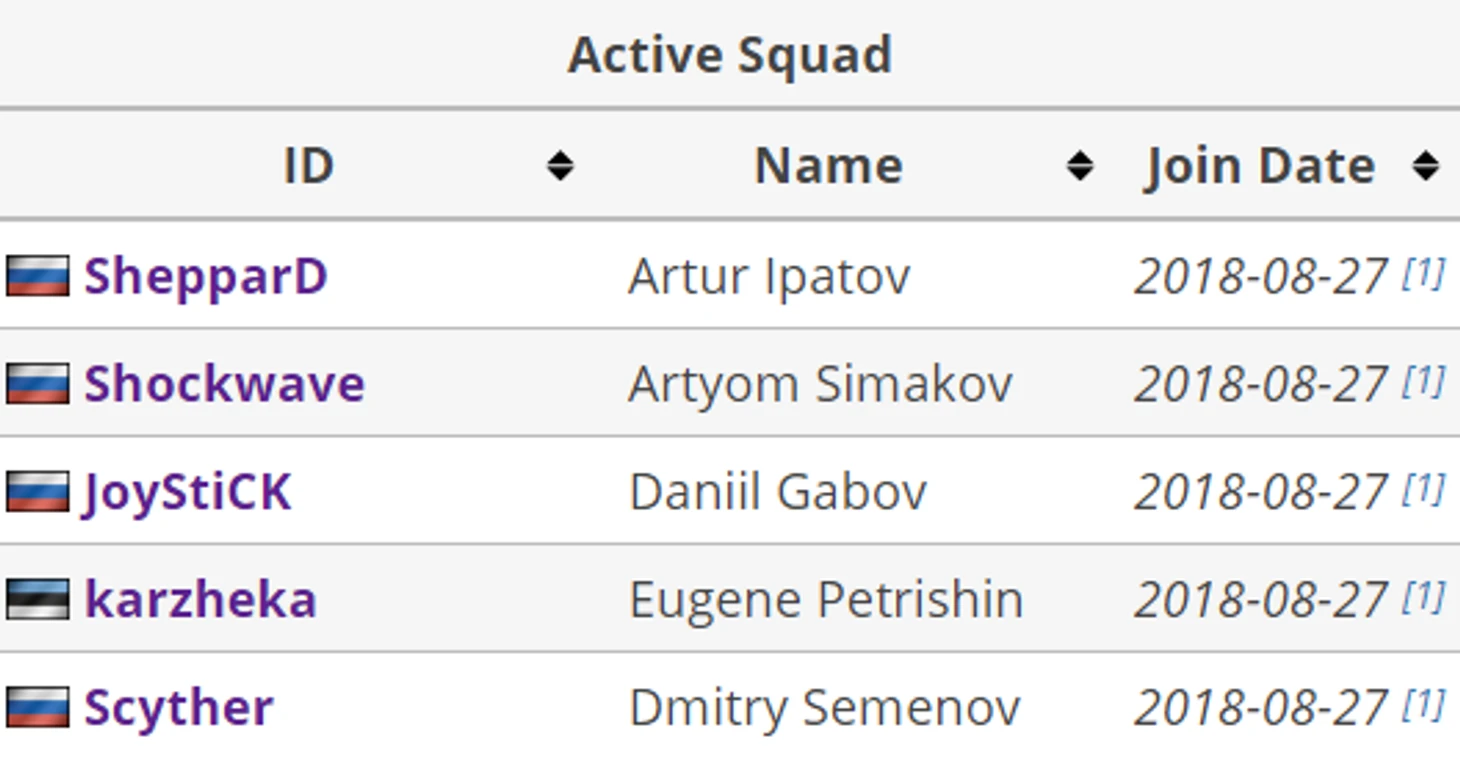This screenshot has height=758, width=1460.
Task: Sort table by ID column arrows
Action: 560,166
